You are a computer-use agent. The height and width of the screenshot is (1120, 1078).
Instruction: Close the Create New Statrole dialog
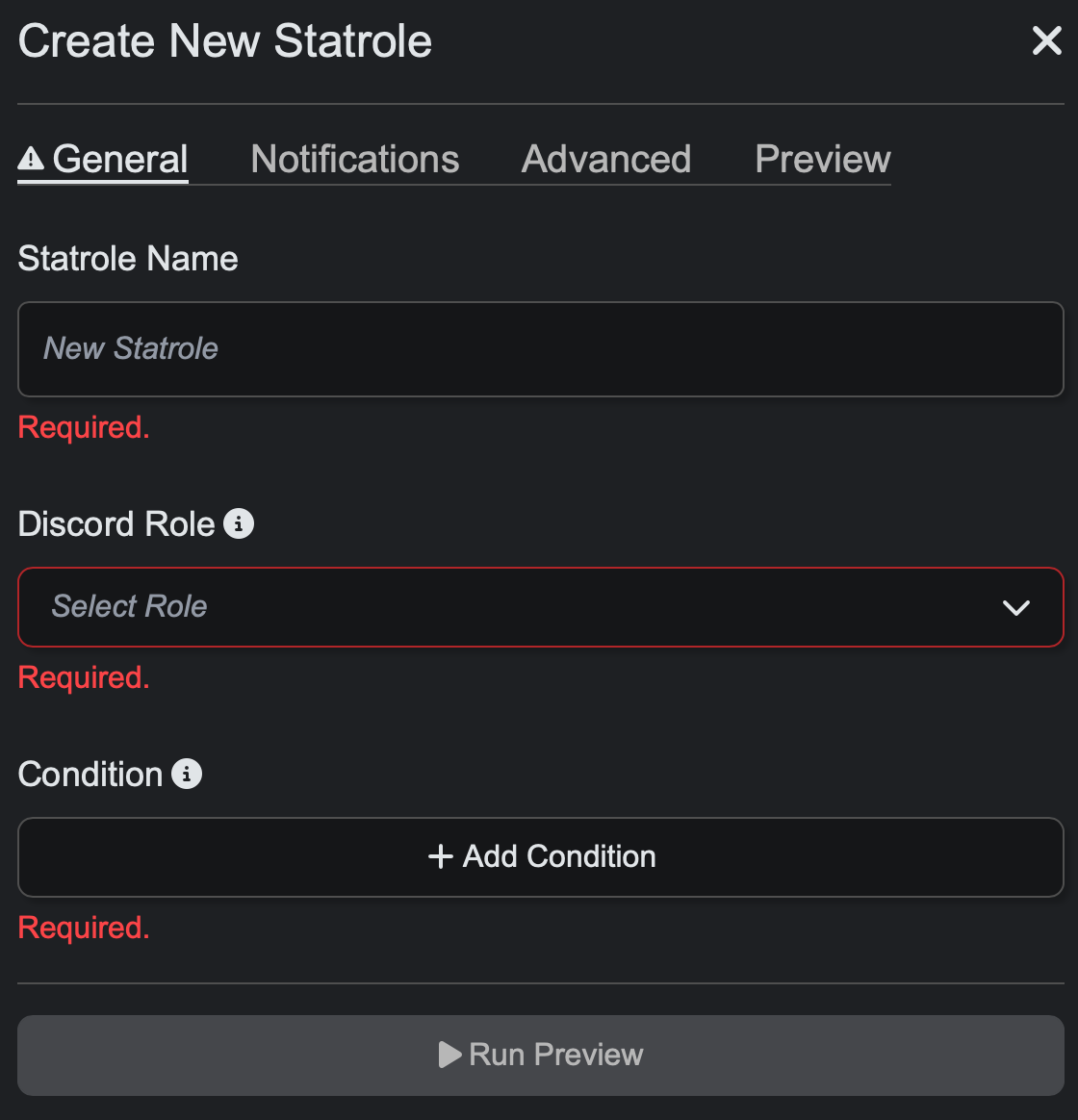[1046, 40]
